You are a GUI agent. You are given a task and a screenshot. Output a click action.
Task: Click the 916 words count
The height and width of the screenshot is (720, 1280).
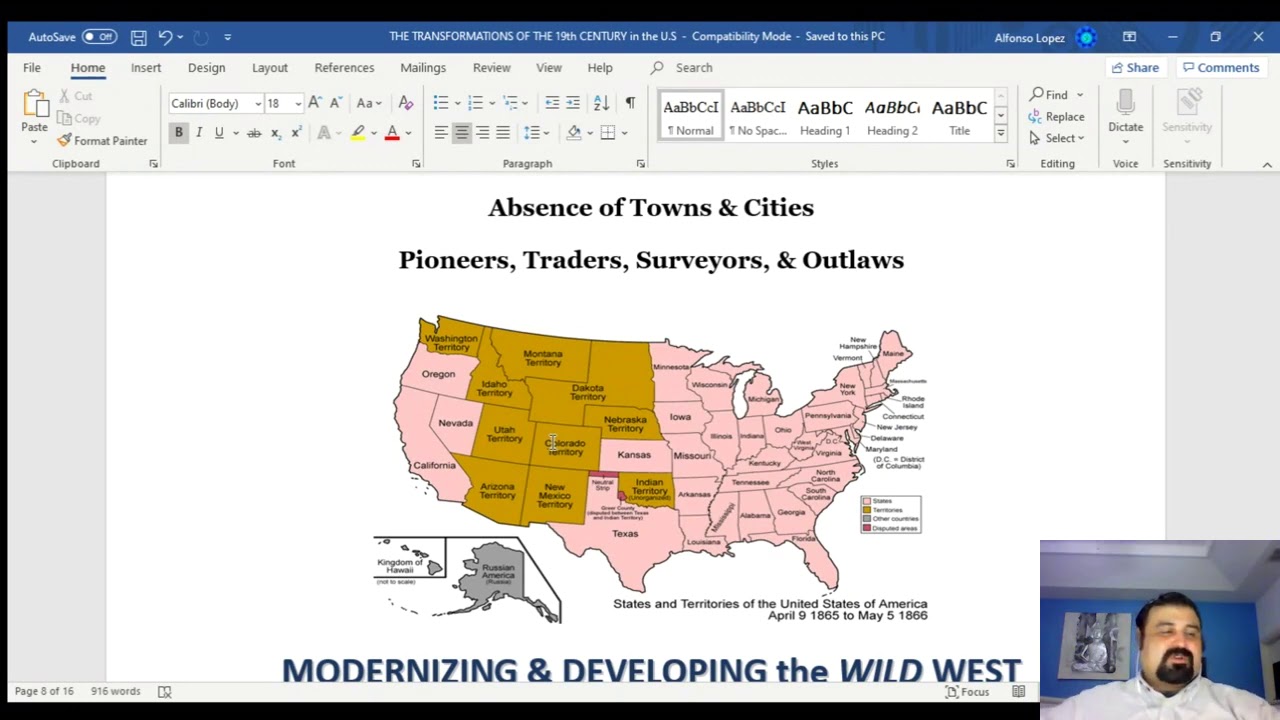(116, 692)
